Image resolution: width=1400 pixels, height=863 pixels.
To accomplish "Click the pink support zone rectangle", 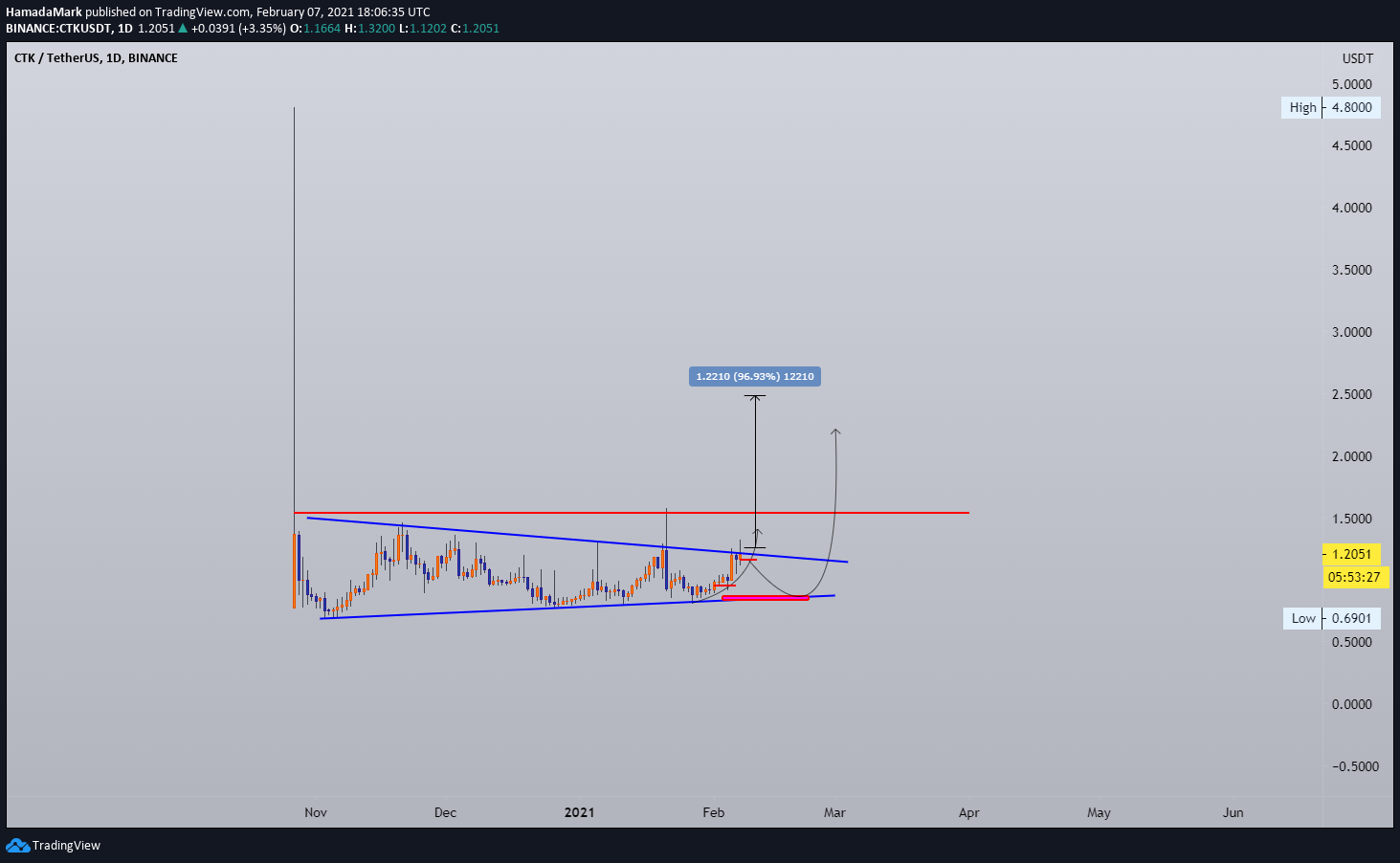I will (765, 598).
